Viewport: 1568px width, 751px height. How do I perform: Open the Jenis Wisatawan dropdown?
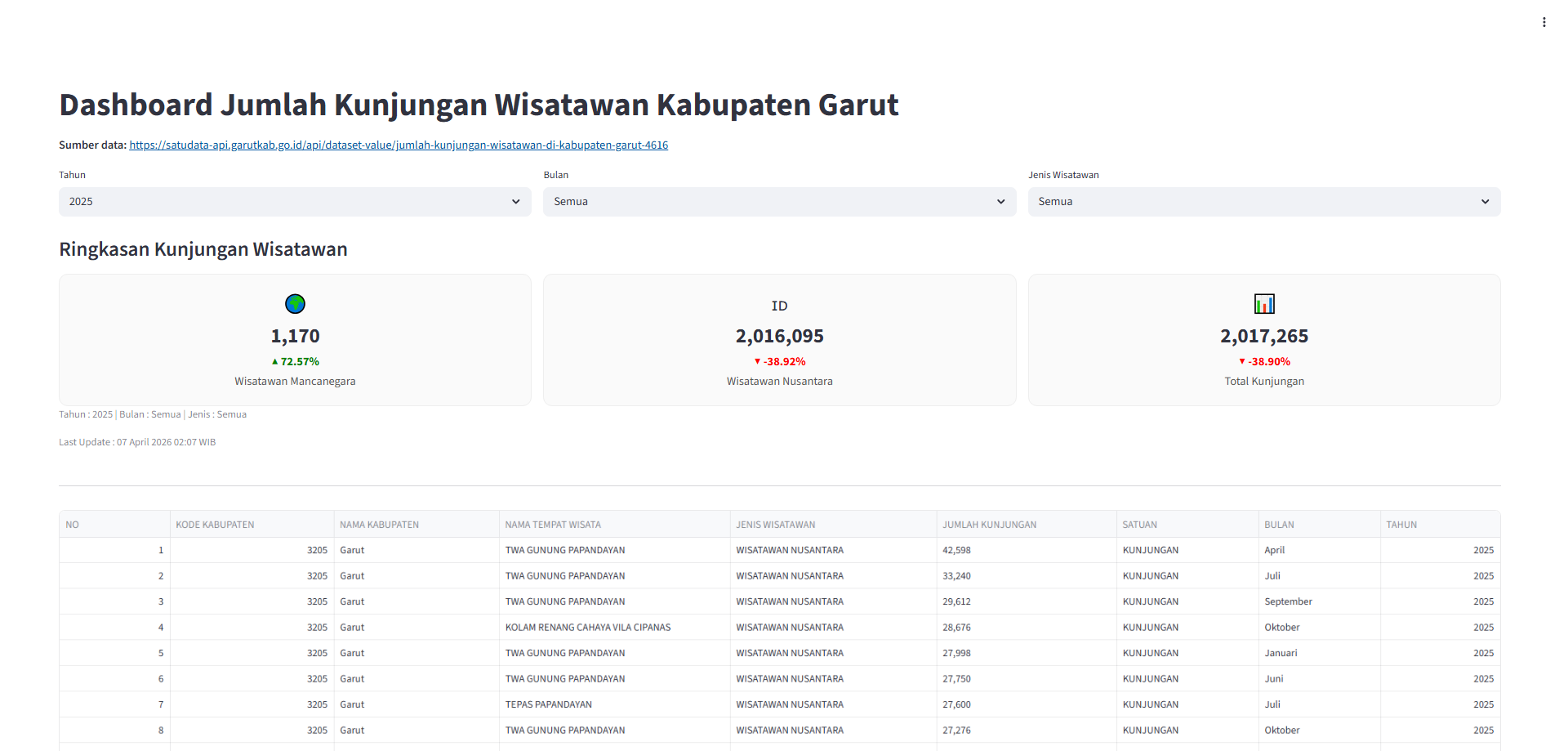(x=1264, y=202)
